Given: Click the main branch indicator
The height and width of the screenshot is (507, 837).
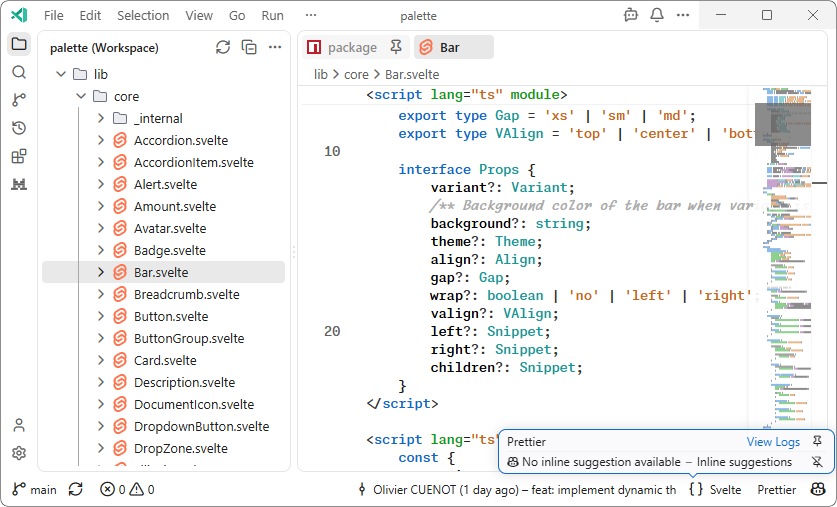Looking at the screenshot, I should [35, 489].
